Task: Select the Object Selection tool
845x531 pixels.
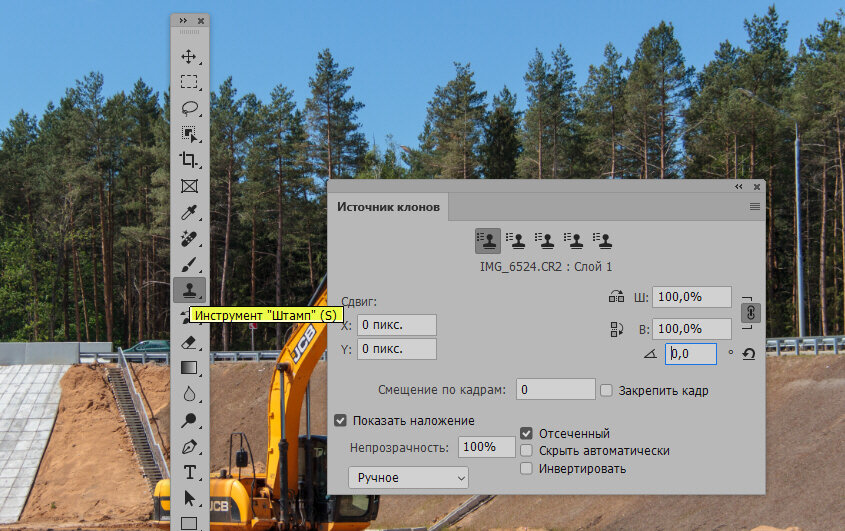Action: 189,134
